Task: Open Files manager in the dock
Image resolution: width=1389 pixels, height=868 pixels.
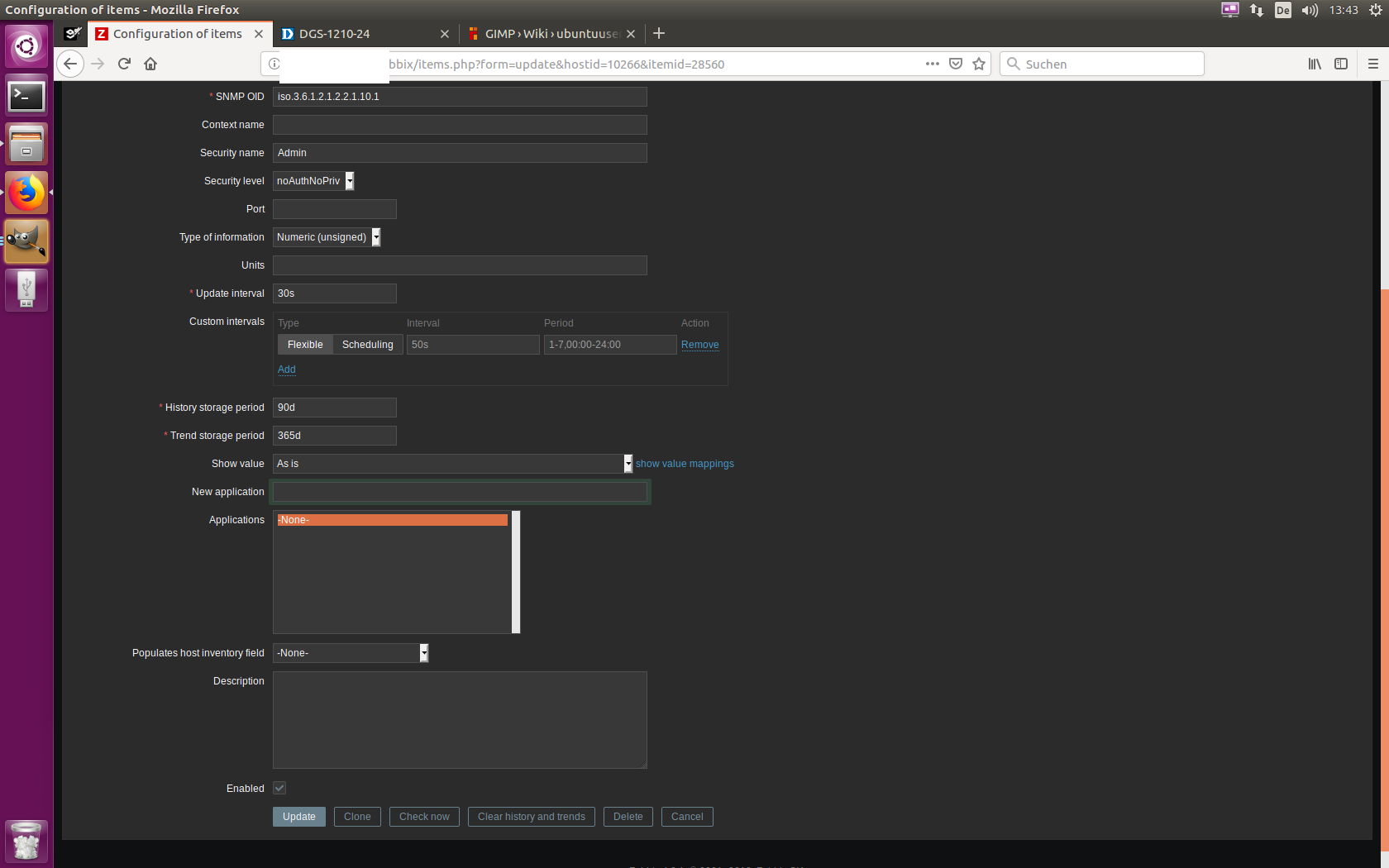Action: click(x=26, y=144)
